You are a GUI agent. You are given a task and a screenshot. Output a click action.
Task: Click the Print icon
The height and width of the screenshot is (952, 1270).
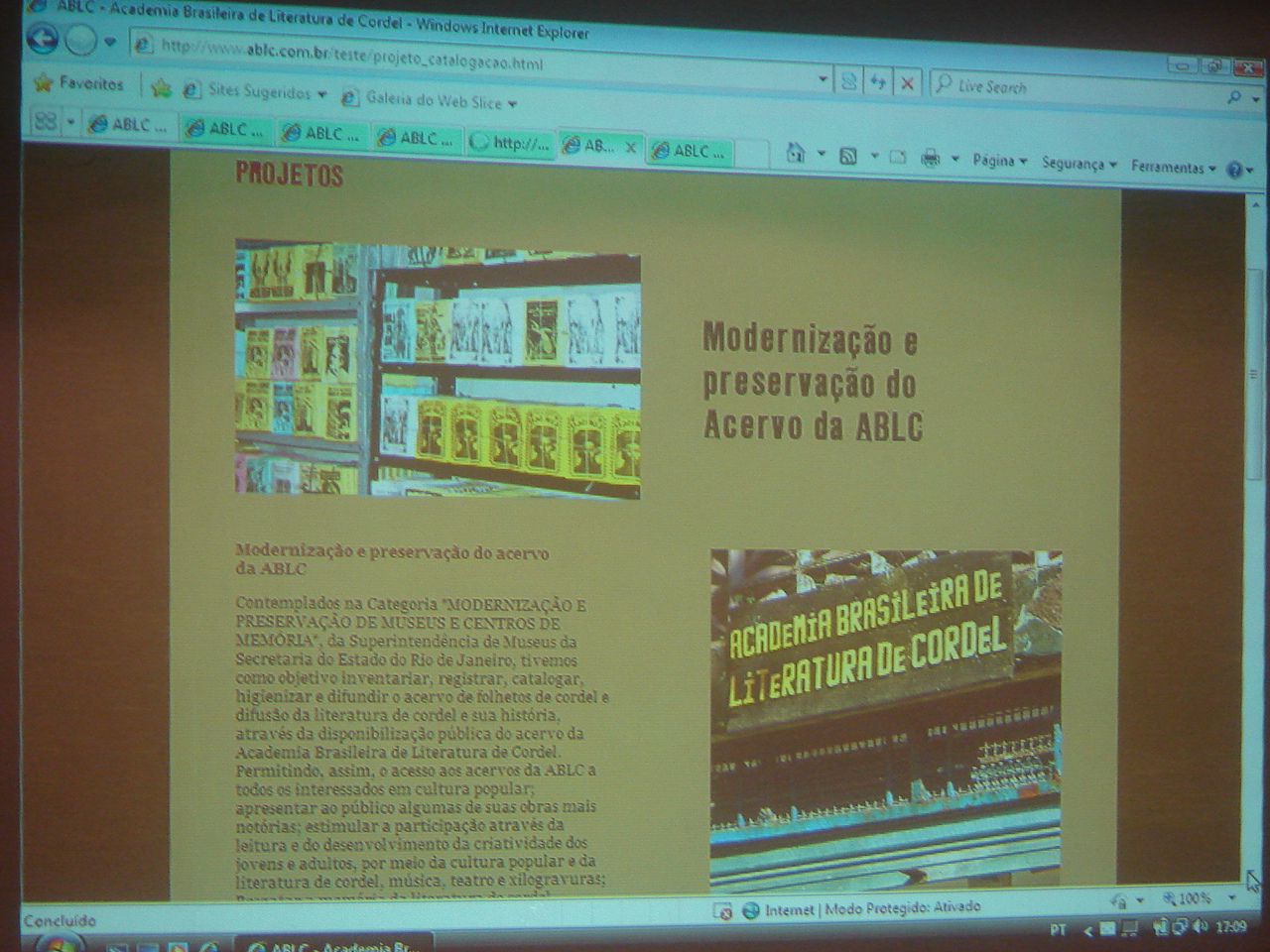point(931,158)
